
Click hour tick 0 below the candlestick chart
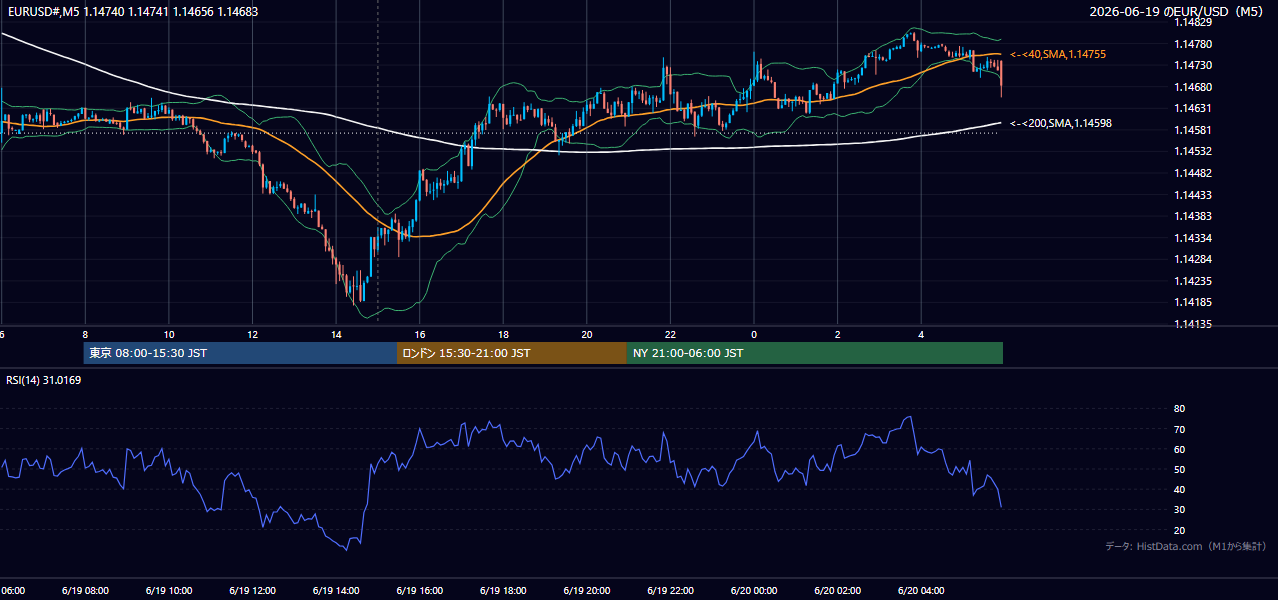coord(754,335)
